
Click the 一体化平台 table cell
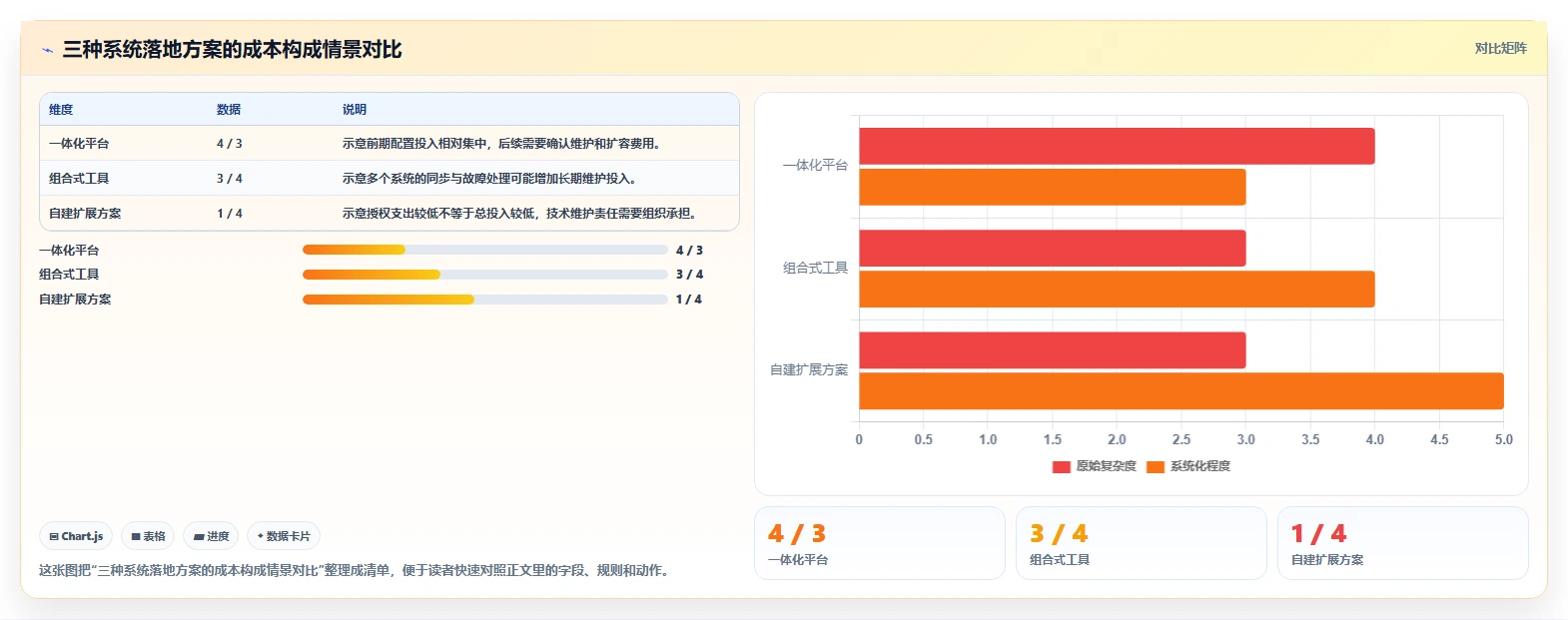pyautogui.click(x=79, y=144)
